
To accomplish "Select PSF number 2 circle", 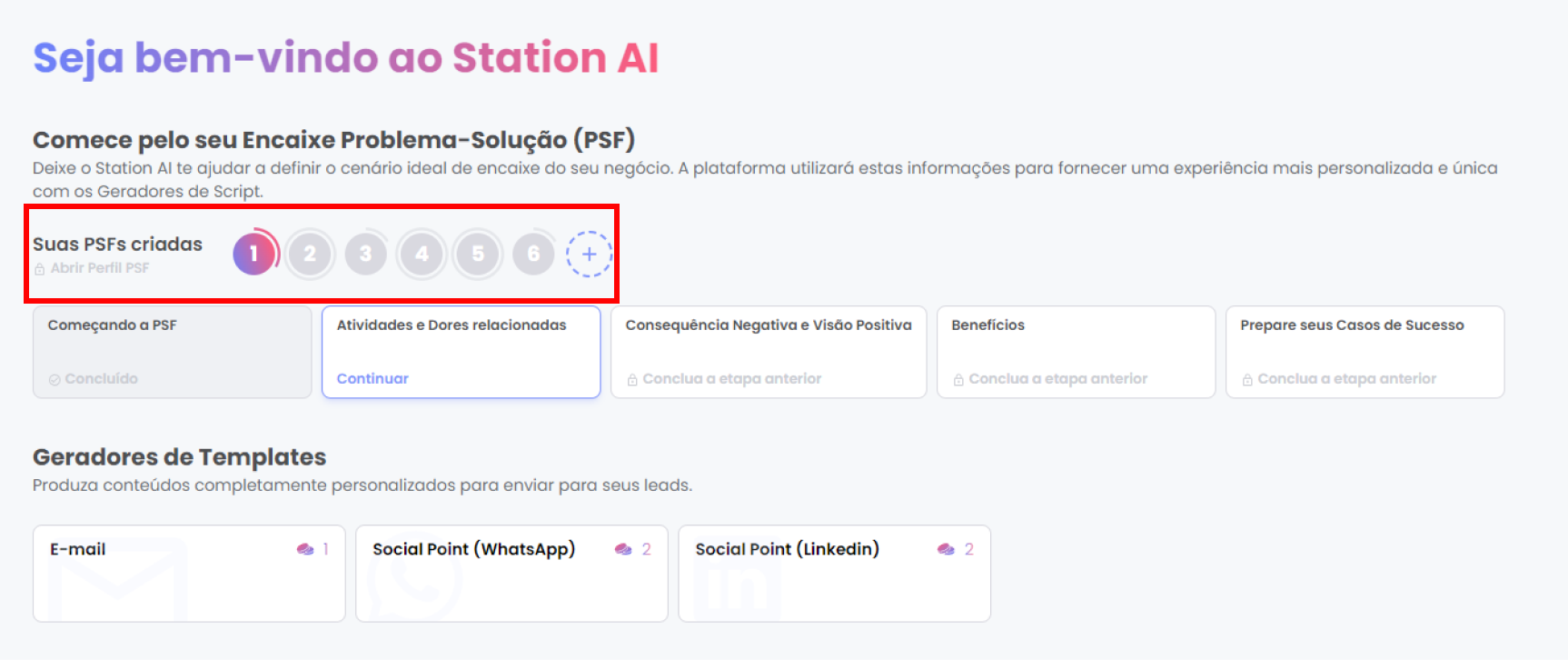I will (310, 254).
